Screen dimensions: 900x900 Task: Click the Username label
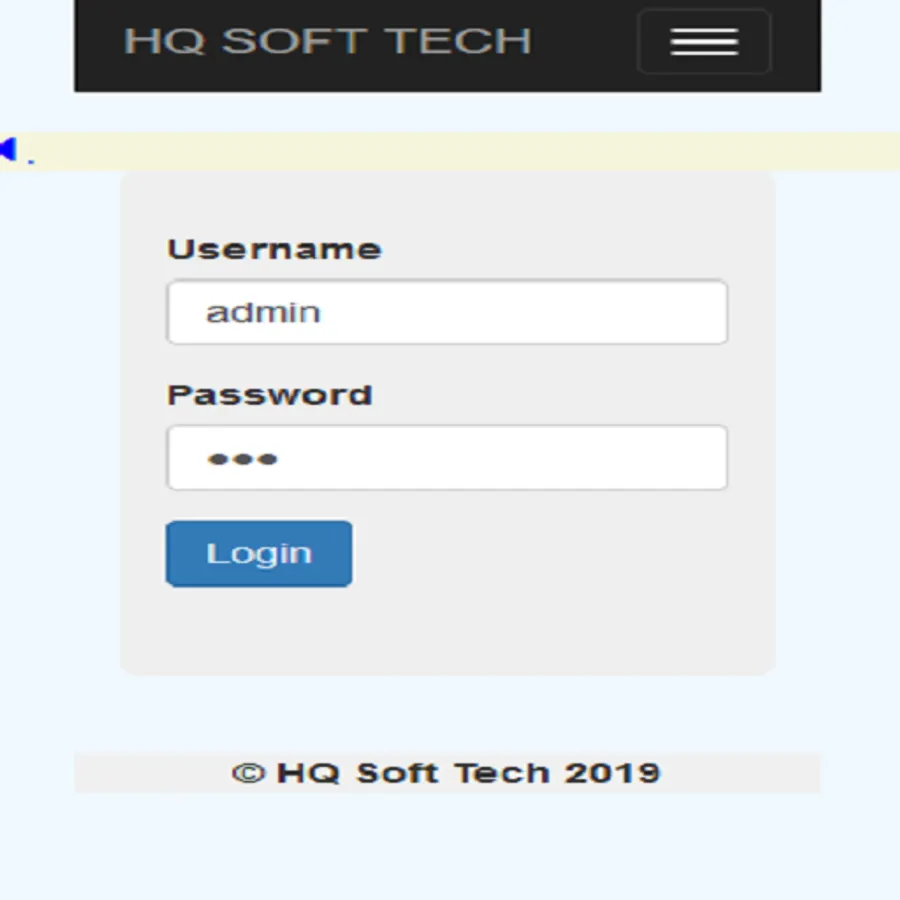tap(274, 250)
